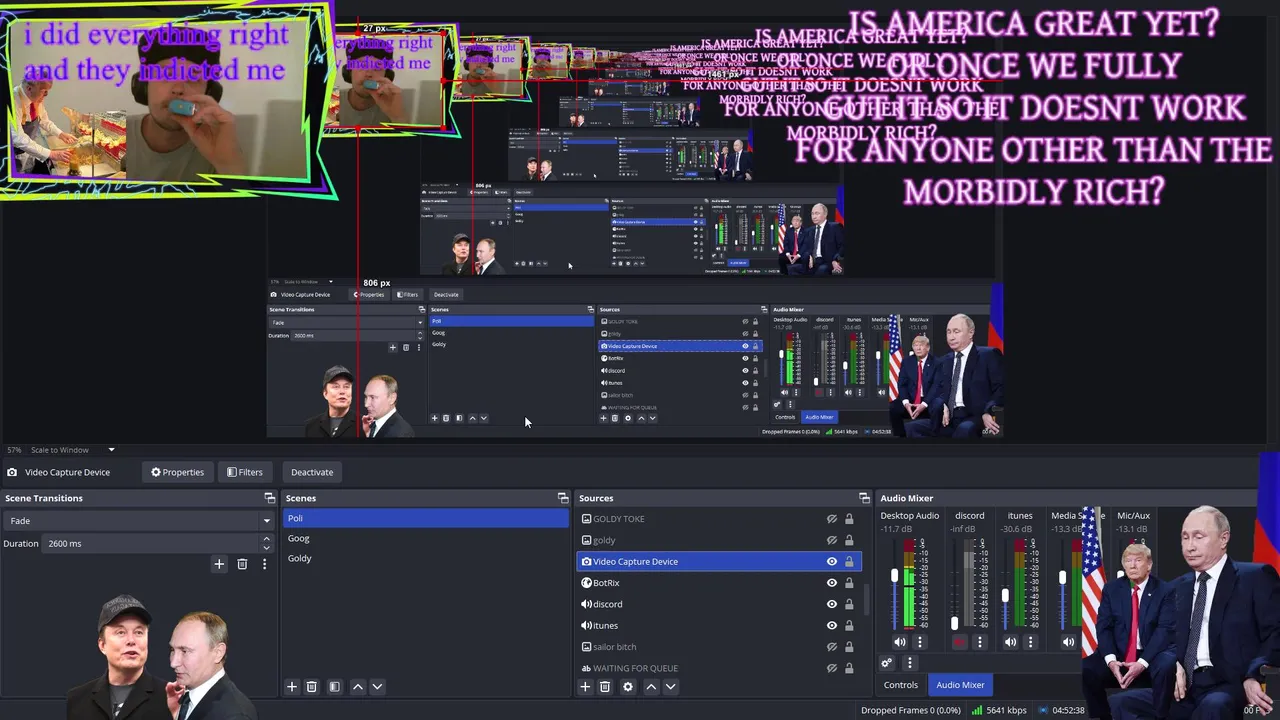Select the BotRix source row
Screen dimensions: 1280x720
click(718, 583)
